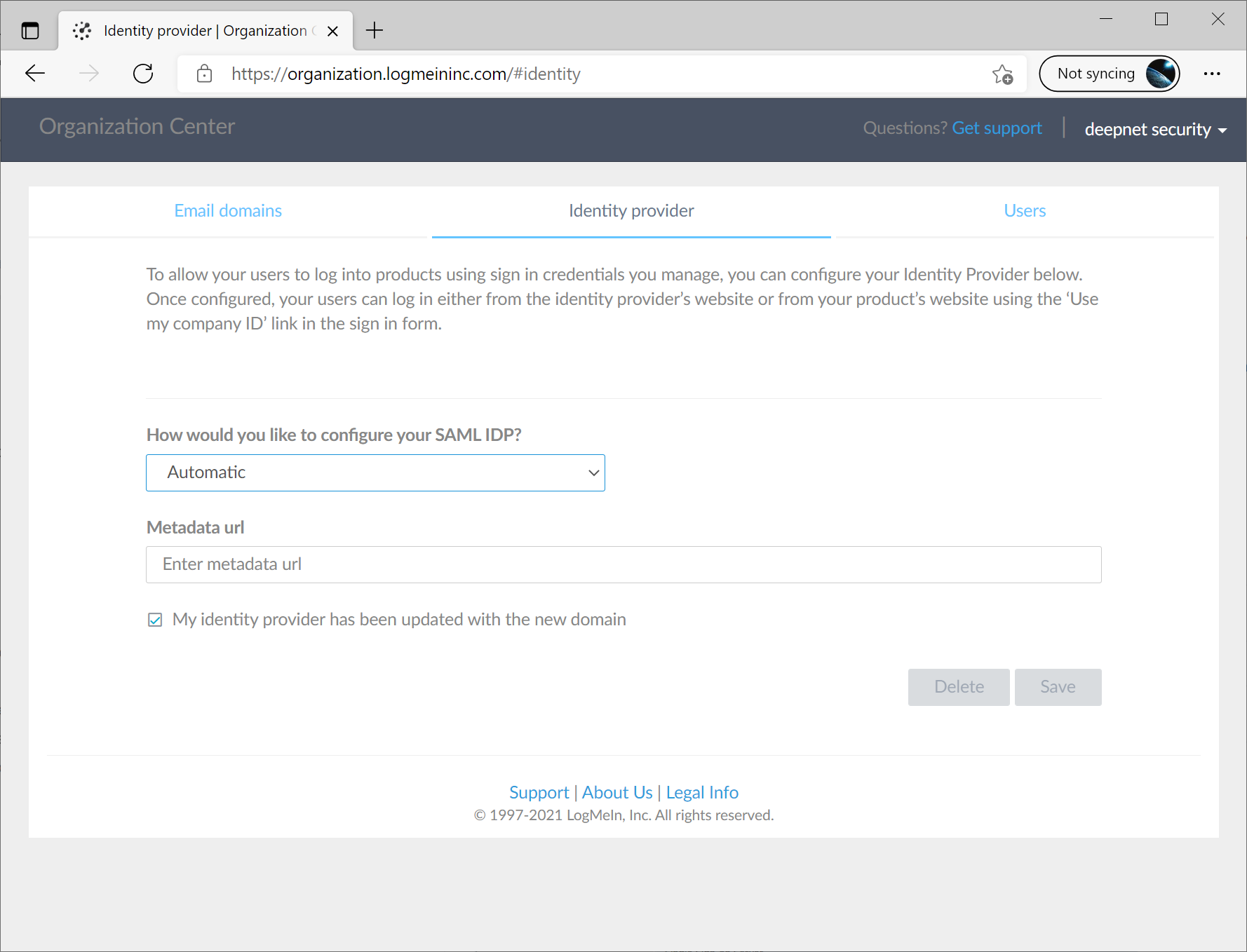Viewport: 1247px width, 952px height.
Task: Expand the SAML IDP configuration dropdown
Action: tap(375, 472)
